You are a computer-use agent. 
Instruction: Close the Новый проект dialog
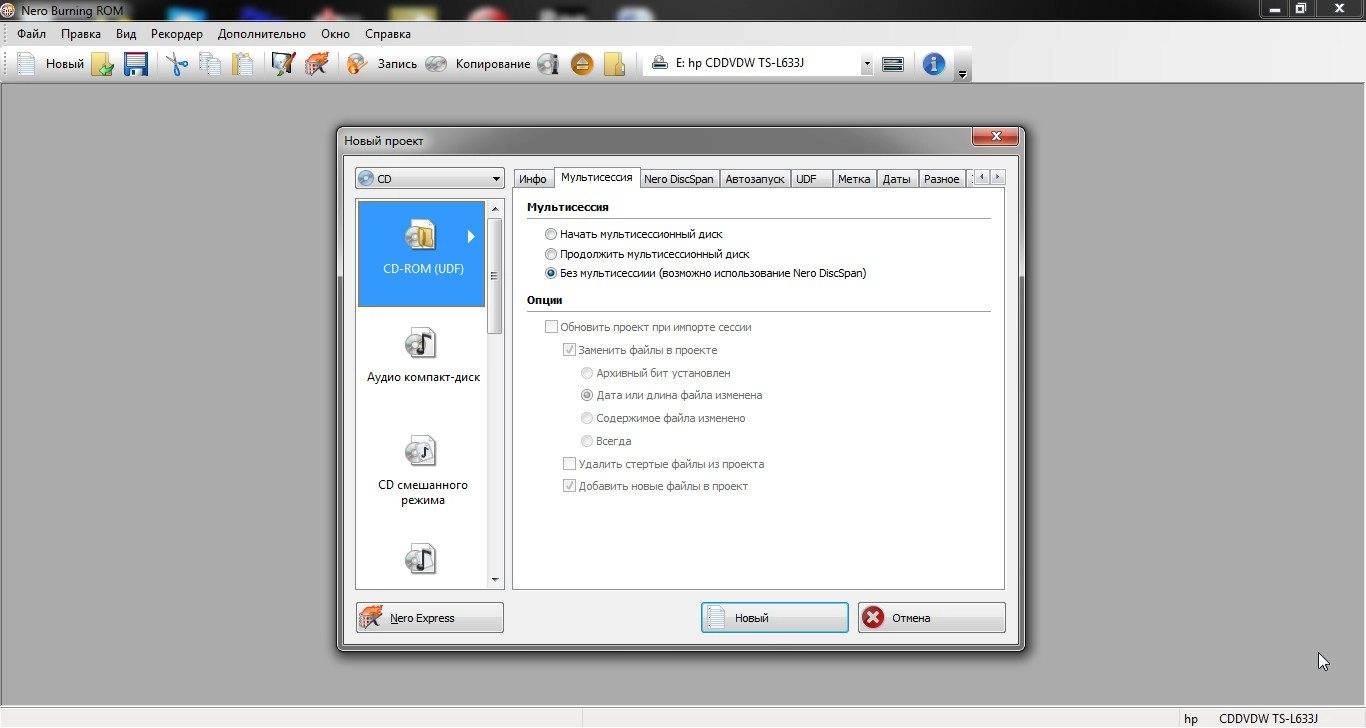point(996,137)
